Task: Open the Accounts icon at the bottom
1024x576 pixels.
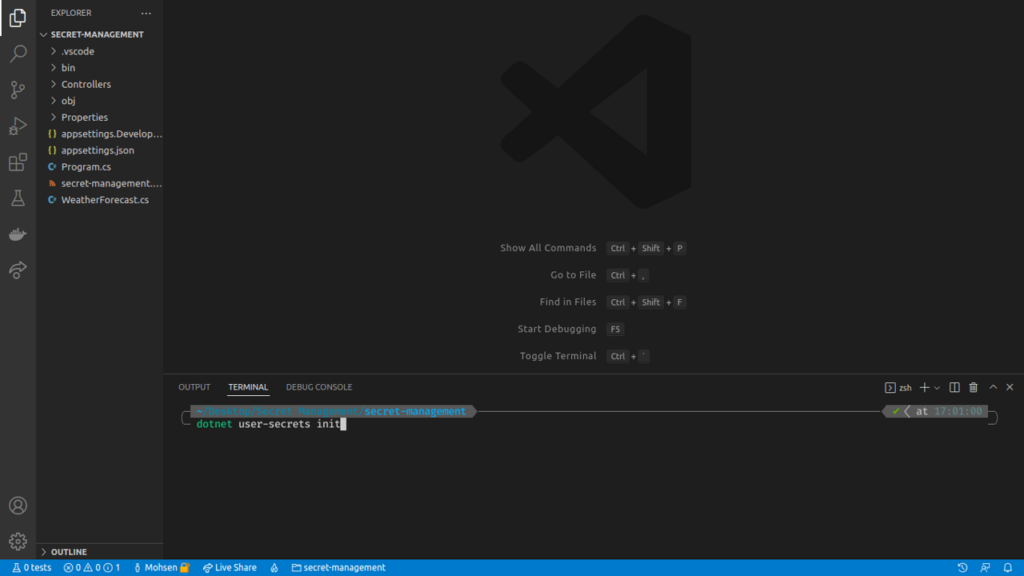Action: [x=17, y=505]
